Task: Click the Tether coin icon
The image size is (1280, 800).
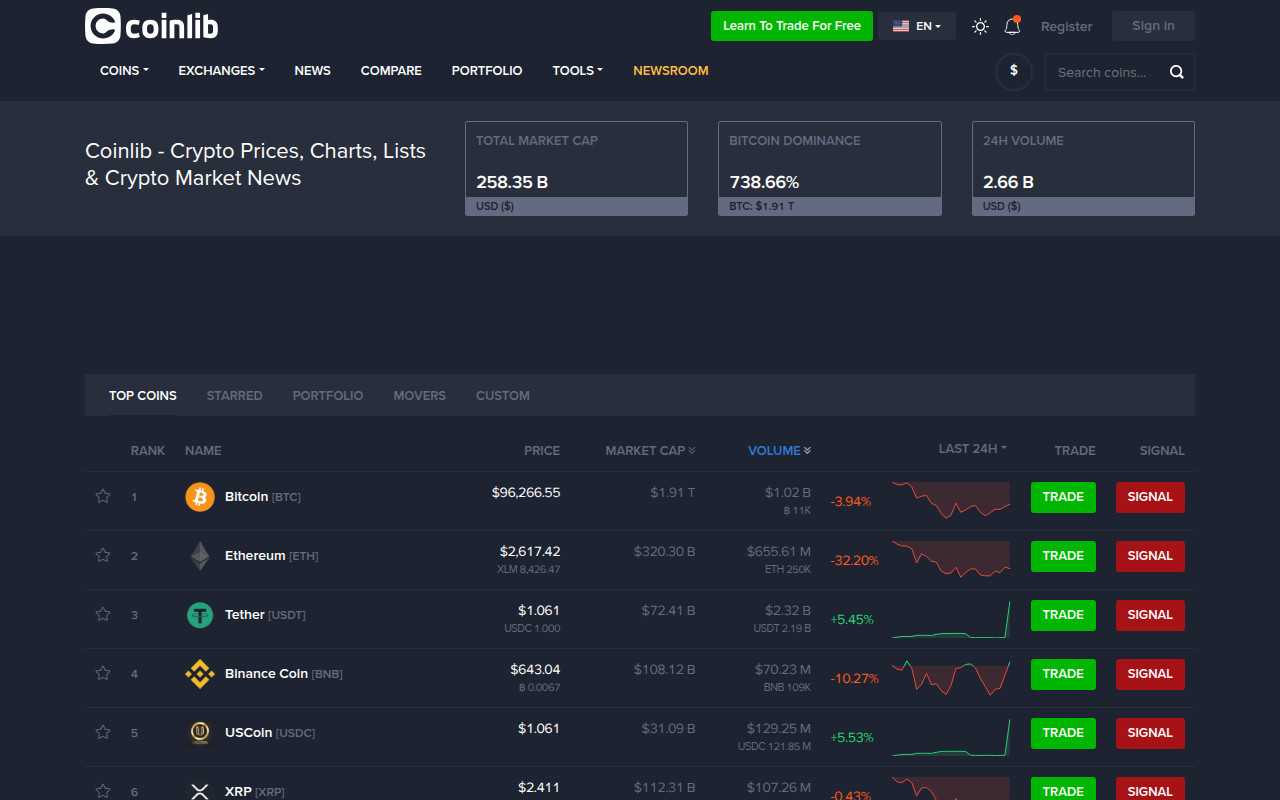Action: (200, 615)
